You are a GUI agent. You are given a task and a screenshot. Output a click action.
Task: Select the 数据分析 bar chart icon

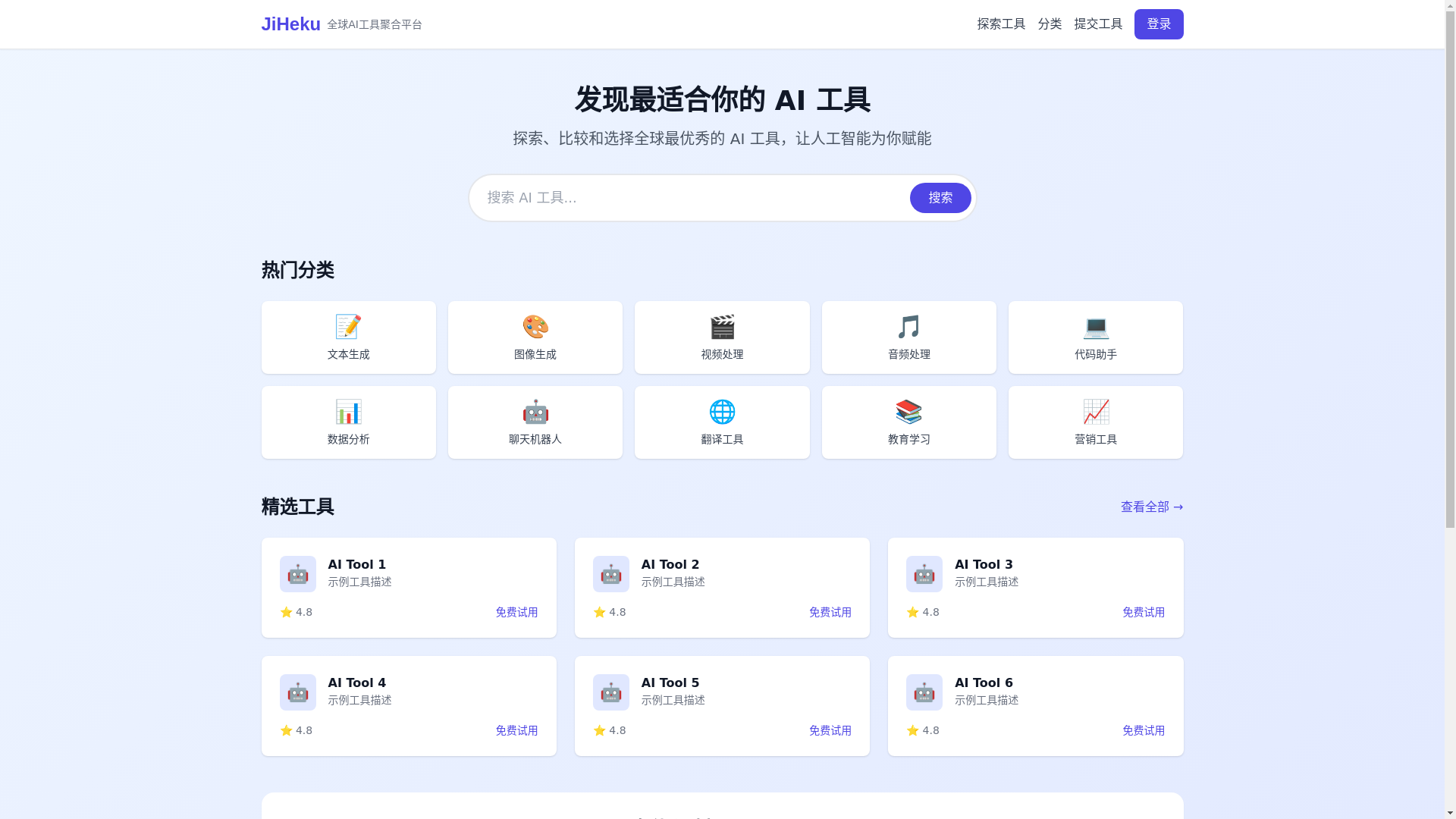[348, 412]
